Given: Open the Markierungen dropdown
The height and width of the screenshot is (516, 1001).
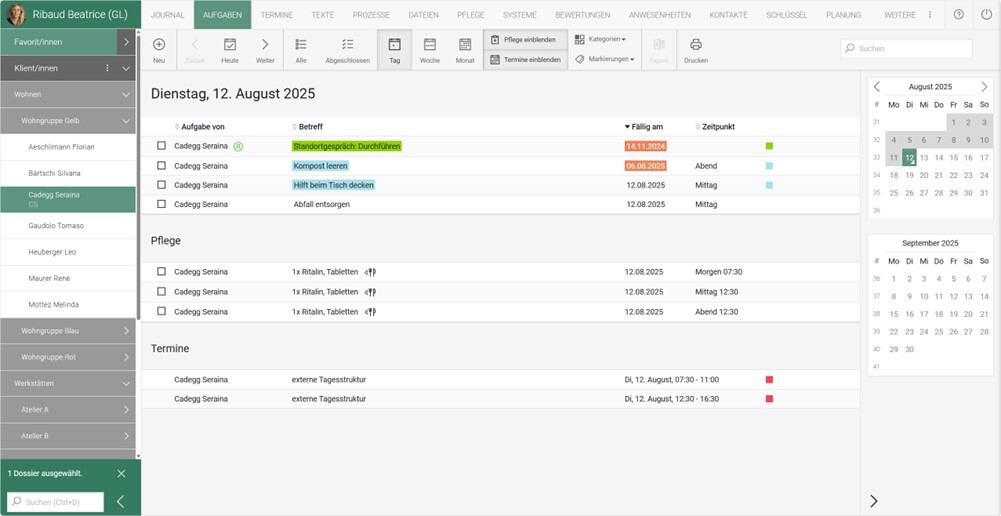Looking at the screenshot, I should [x=605, y=59].
